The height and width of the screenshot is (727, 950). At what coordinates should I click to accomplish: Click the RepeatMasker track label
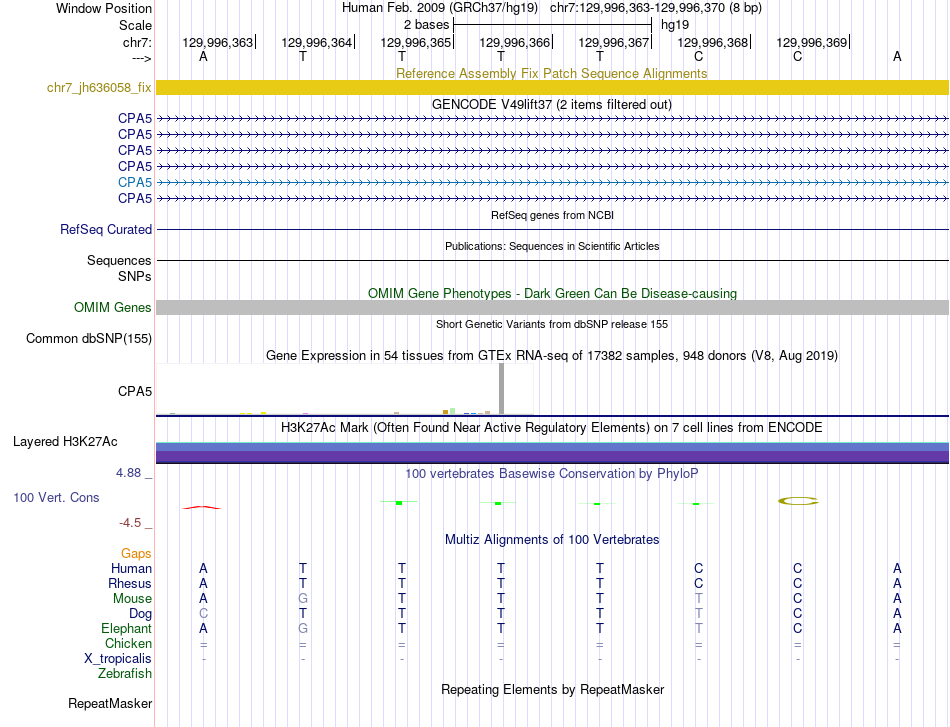tap(110, 704)
